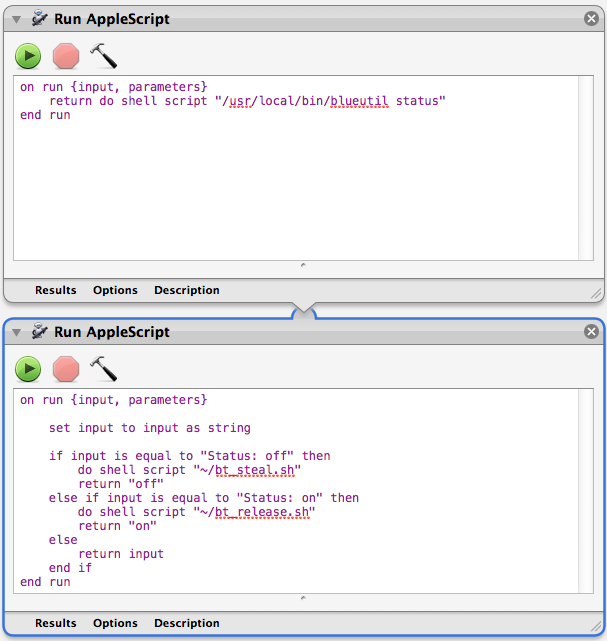Click the first script editor's vertical scrollbar
This screenshot has width=607, height=641.
(x=586, y=168)
